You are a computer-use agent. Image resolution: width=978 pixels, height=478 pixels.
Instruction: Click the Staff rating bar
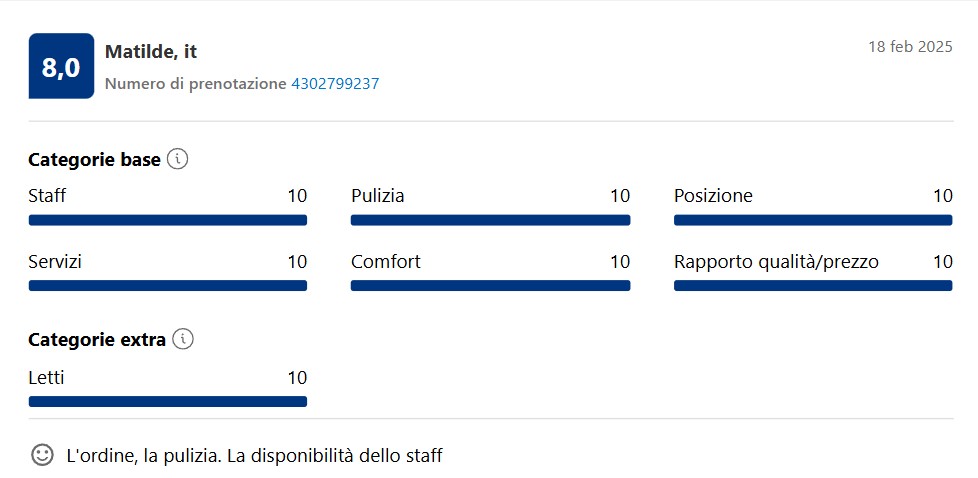(168, 220)
